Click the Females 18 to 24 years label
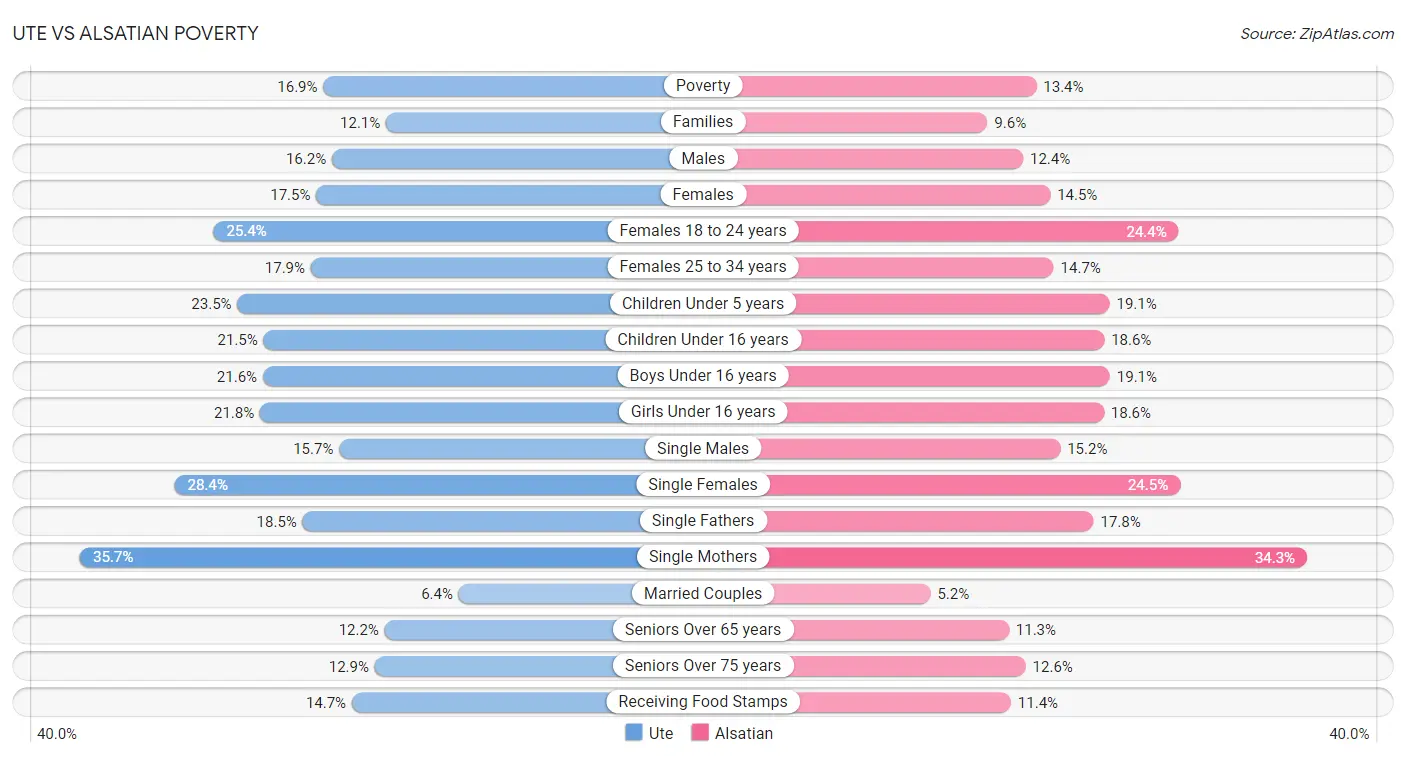 pos(703,231)
